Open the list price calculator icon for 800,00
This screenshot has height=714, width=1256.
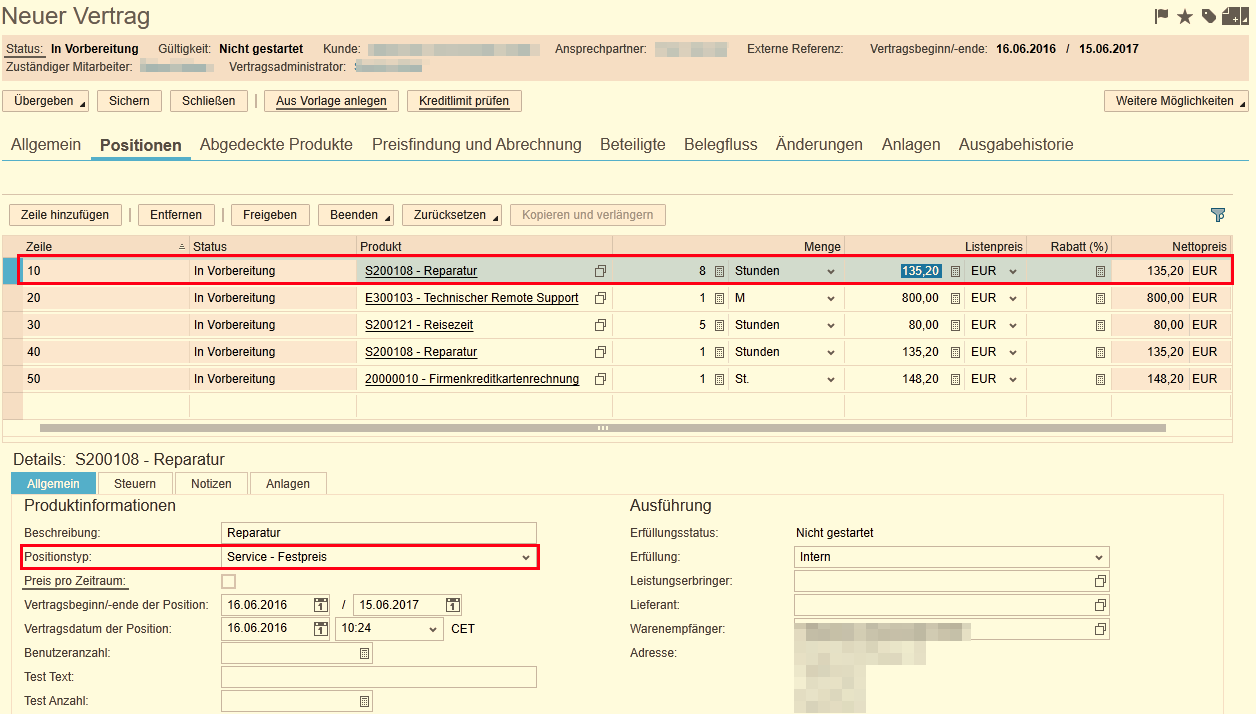click(955, 298)
